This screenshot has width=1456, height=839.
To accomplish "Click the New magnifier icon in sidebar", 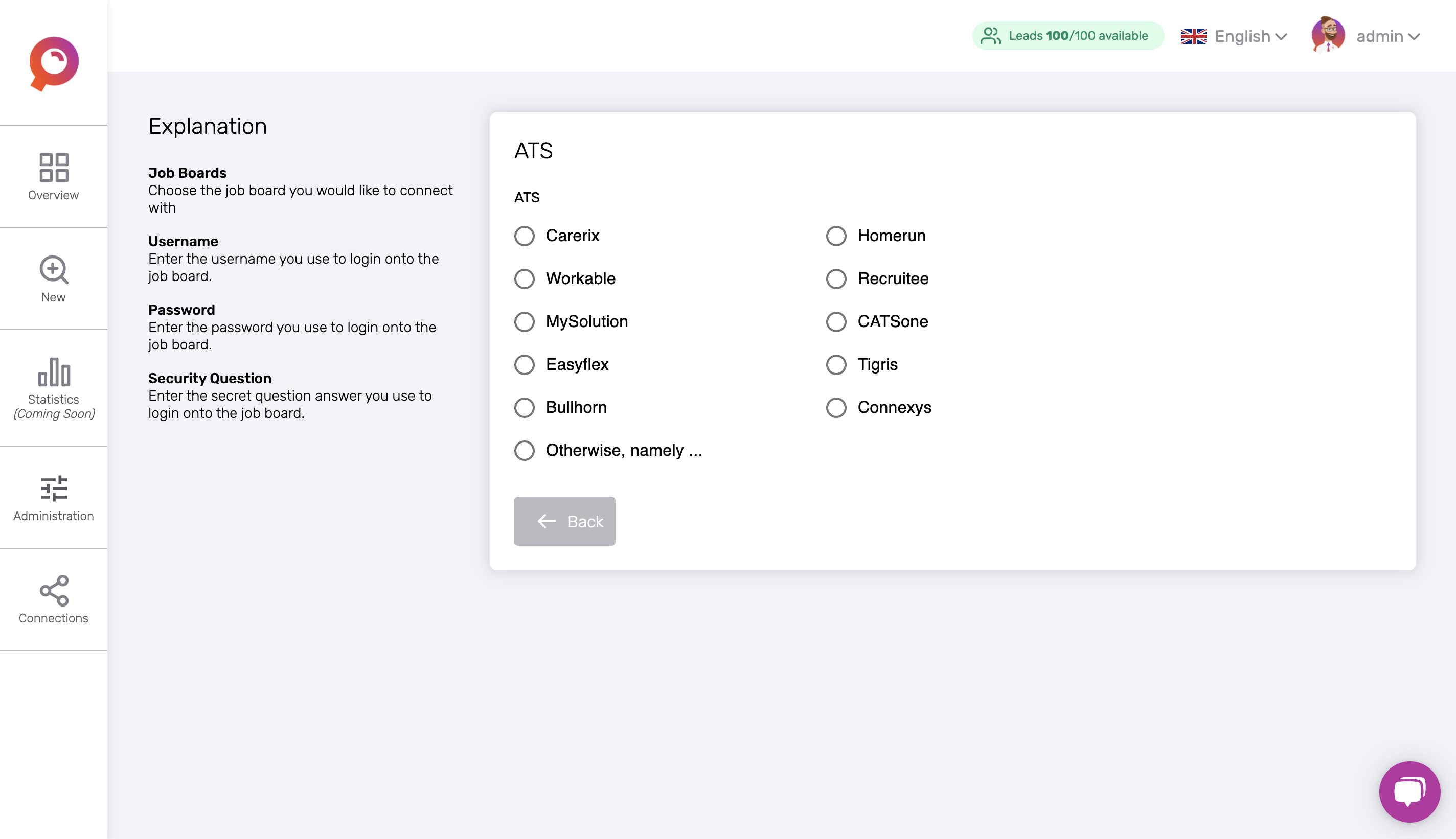I will 53,270.
